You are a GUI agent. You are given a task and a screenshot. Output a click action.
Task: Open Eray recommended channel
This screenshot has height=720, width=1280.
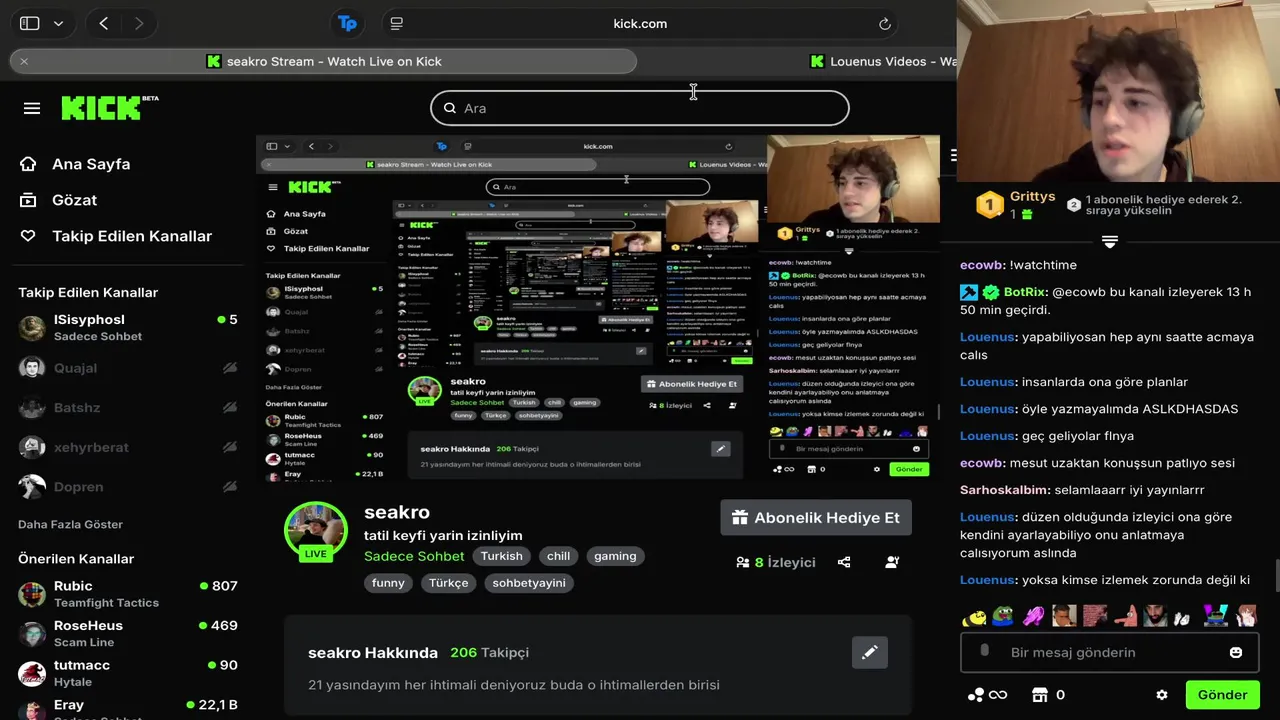pos(127,708)
